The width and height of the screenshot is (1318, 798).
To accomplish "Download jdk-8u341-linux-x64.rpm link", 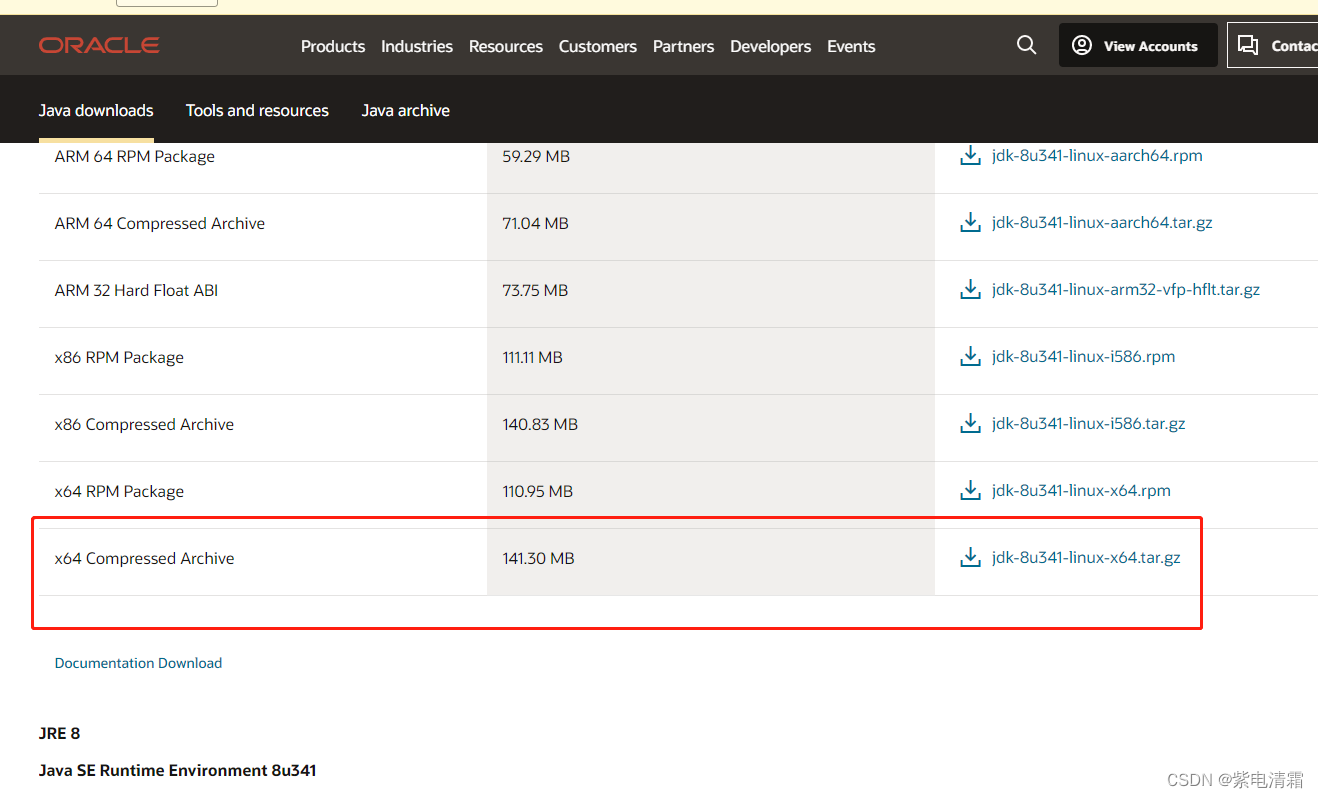I will [1081, 491].
